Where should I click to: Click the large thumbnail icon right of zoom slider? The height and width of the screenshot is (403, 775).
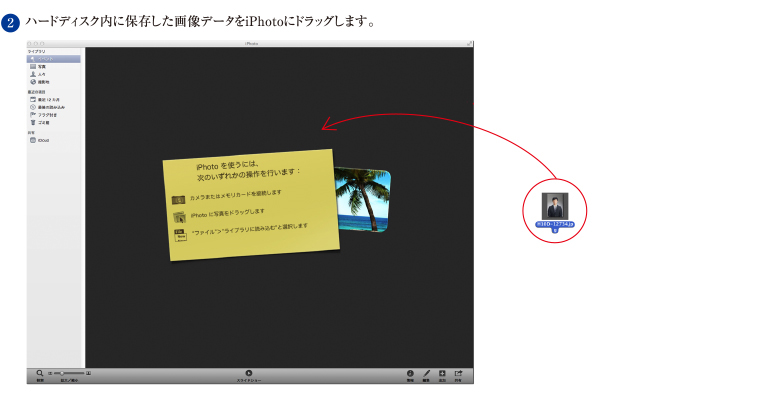click(88, 373)
